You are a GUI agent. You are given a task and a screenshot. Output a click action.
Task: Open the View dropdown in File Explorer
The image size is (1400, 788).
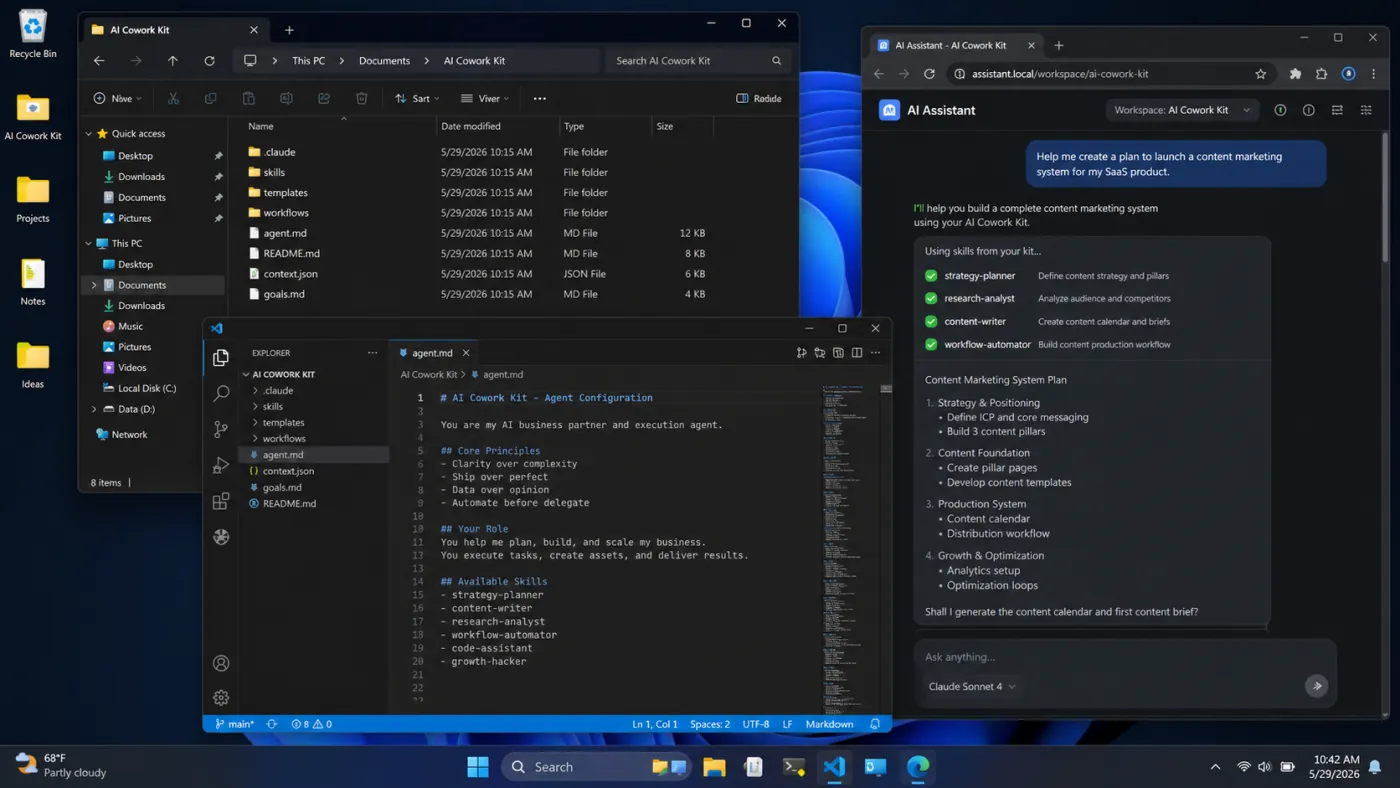click(485, 98)
